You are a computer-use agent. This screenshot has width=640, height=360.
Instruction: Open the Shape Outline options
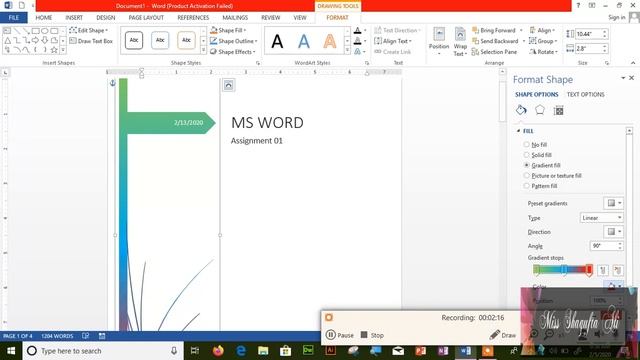(234, 41)
